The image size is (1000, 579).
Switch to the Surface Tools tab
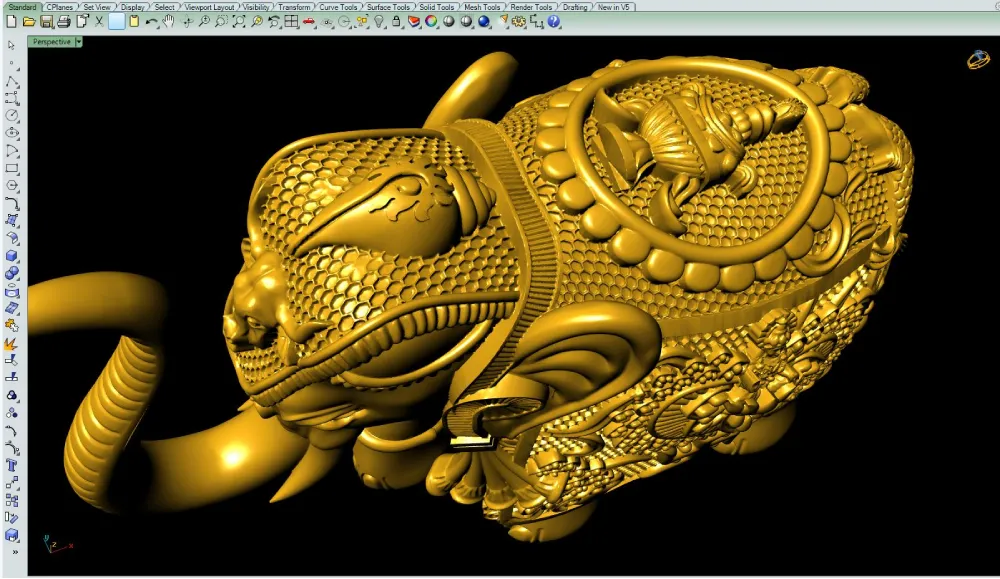[387, 7]
